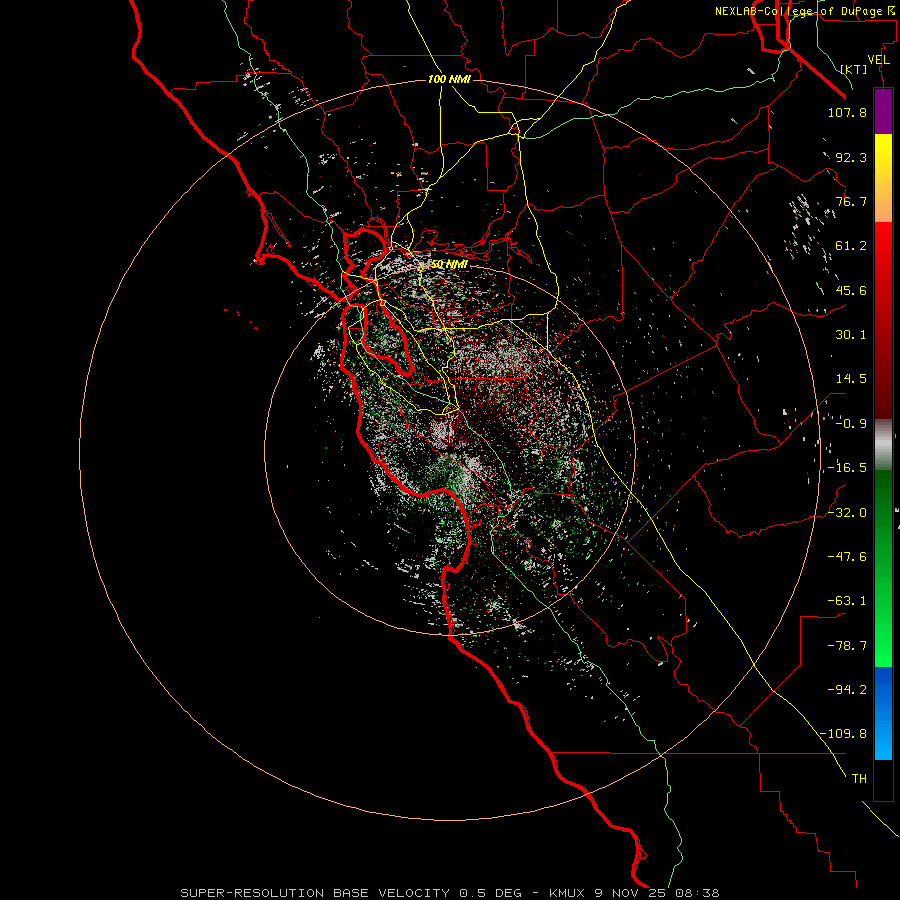This screenshot has height=900, width=900.
Task: Click the -63.1 velocity scale value
Action: pos(847,601)
